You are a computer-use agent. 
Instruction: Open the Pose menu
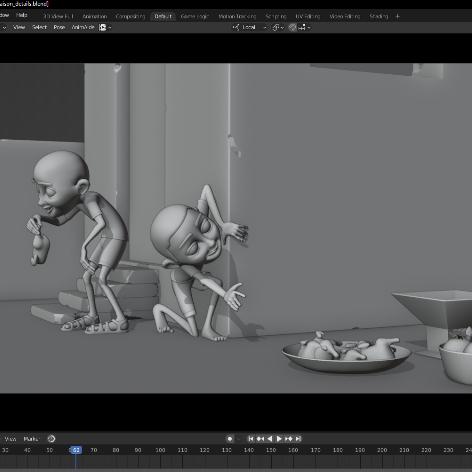click(x=59, y=27)
